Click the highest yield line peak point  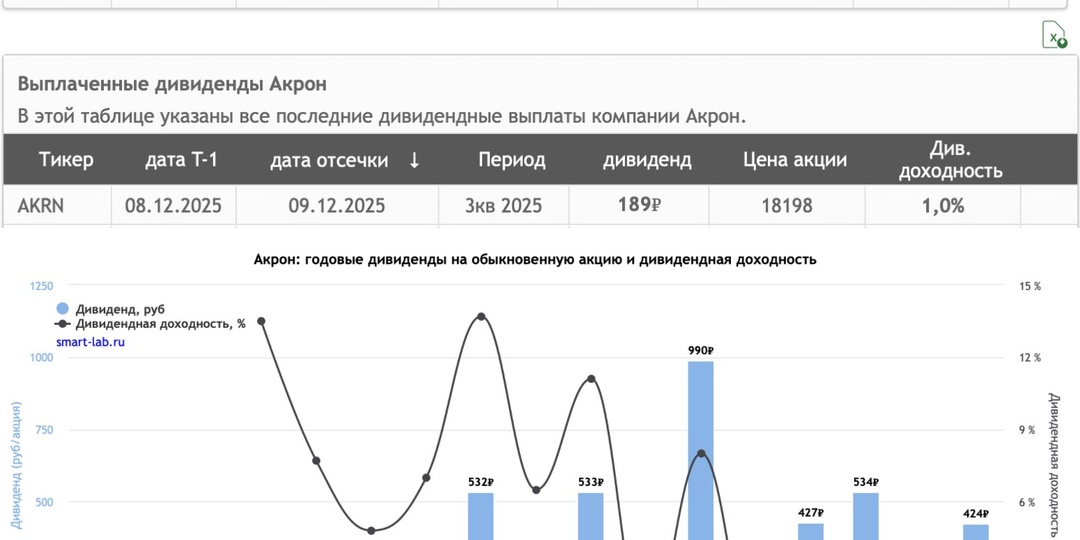pyautogui.click(x=481, y=317)
